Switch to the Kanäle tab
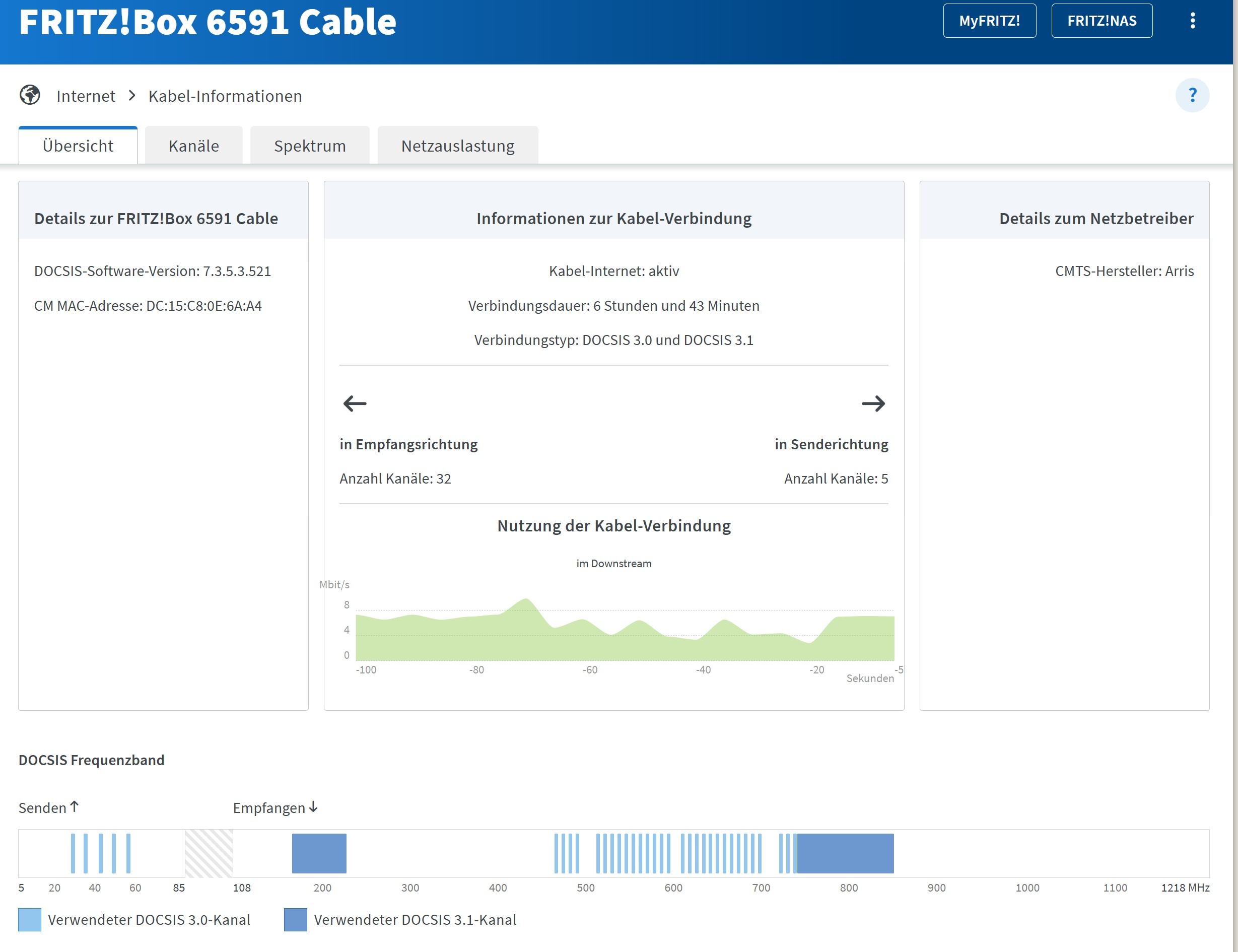This screenshot has width=1238, height=952. point(194,146)
